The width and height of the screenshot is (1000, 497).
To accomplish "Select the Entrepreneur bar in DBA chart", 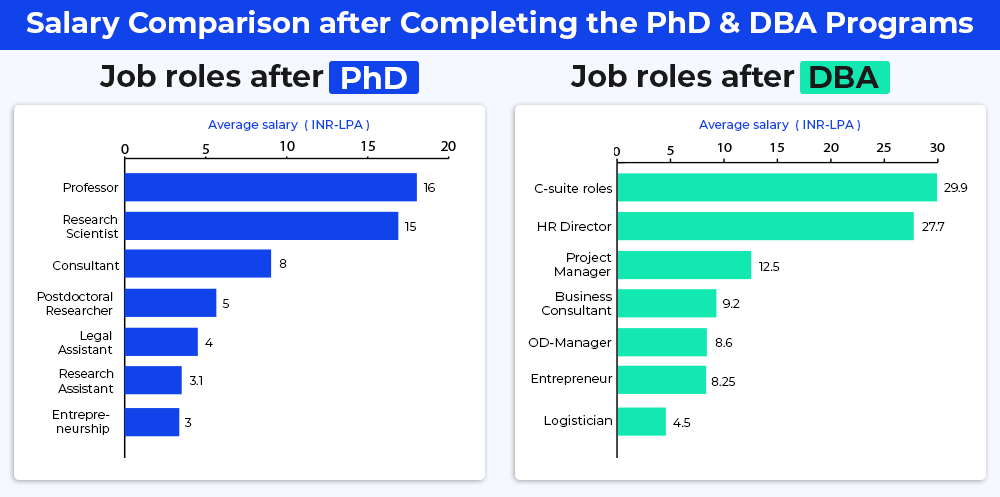I will [661, 380].
